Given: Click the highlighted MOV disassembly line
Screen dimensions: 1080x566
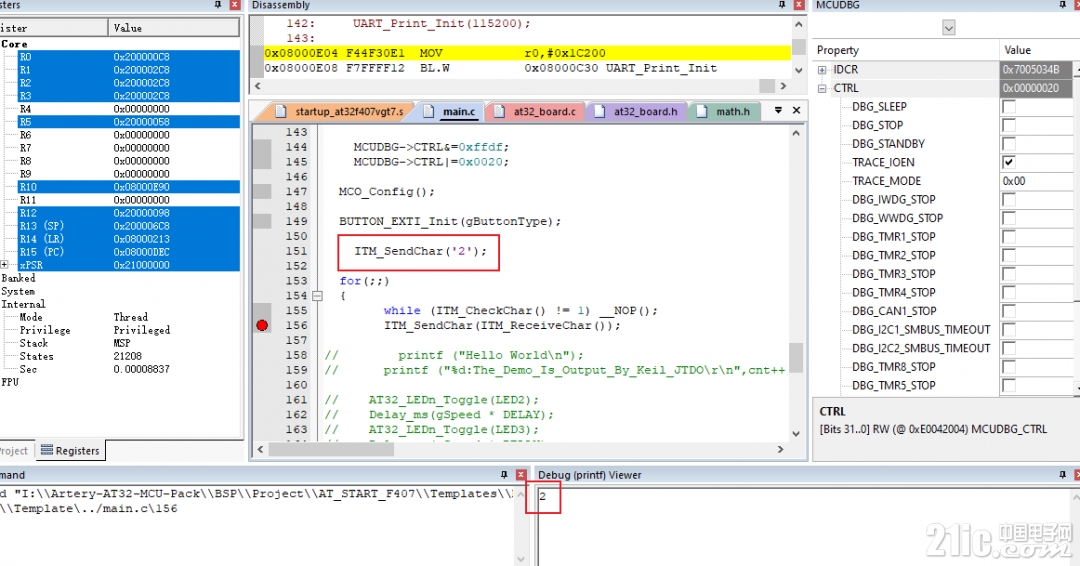Looking at the screenshot, I should [527, 53].
